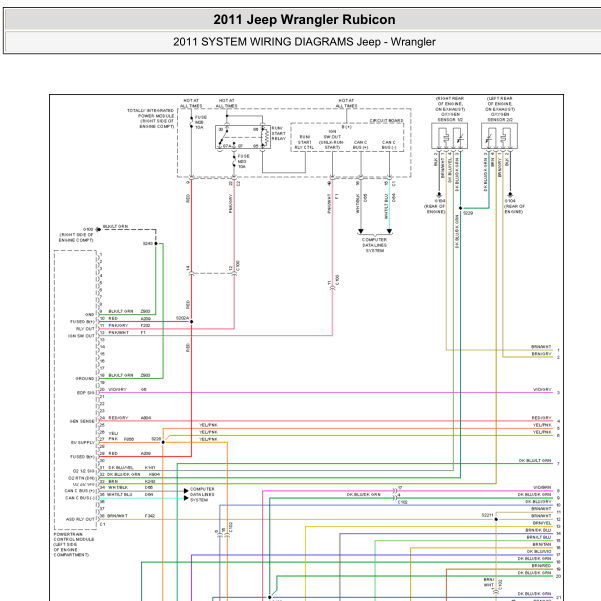Click the G104 ground under Oxygen Sensor 2/2
The width and height of the screenshot is (601, 601).
[510, 195]
